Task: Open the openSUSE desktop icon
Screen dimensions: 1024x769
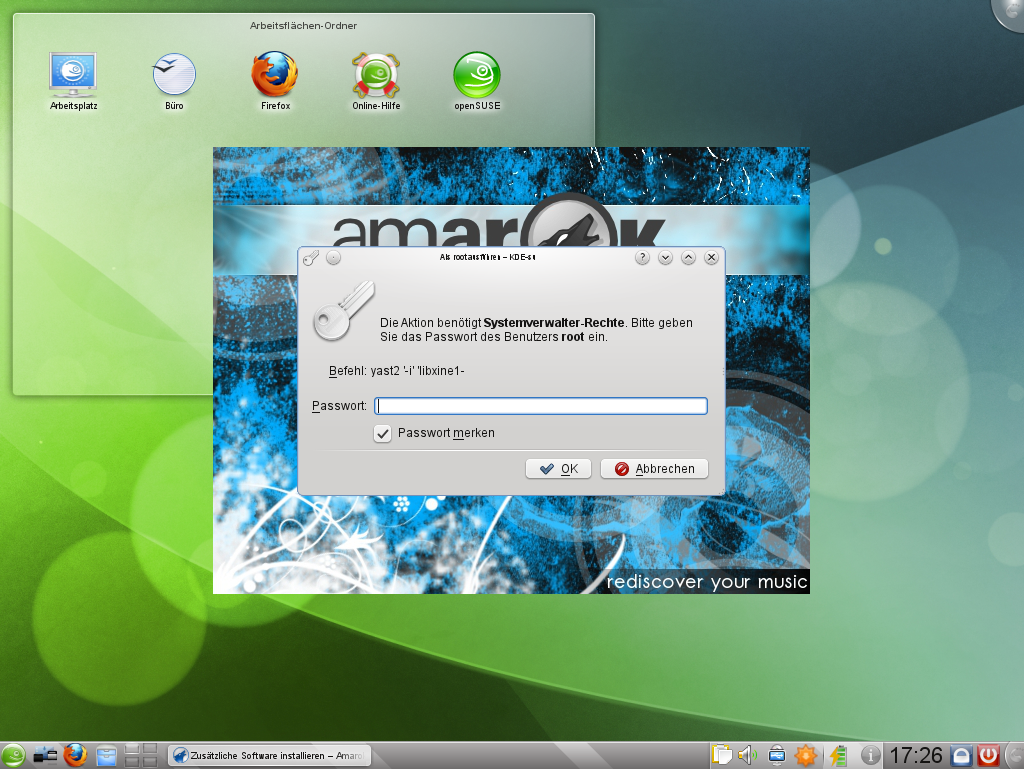Action: coord(477,76)
